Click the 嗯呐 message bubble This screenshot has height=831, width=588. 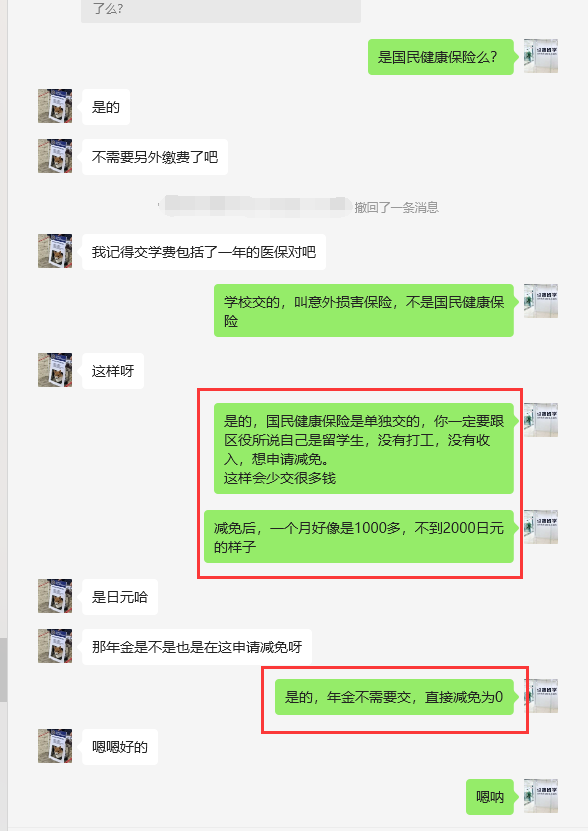click(490, 797)
